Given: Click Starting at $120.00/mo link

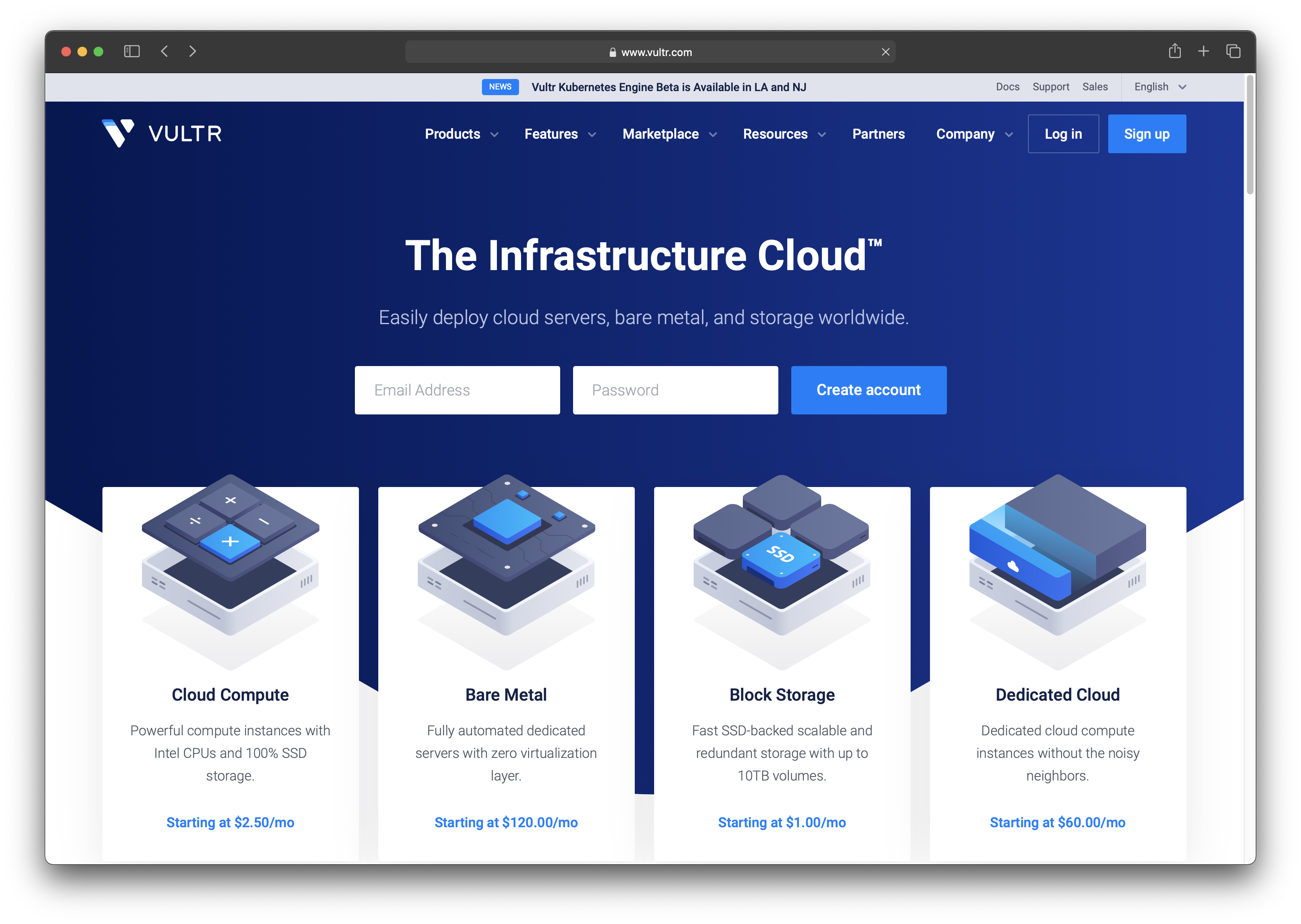Looking at the screenshot, I should point(506,822).
